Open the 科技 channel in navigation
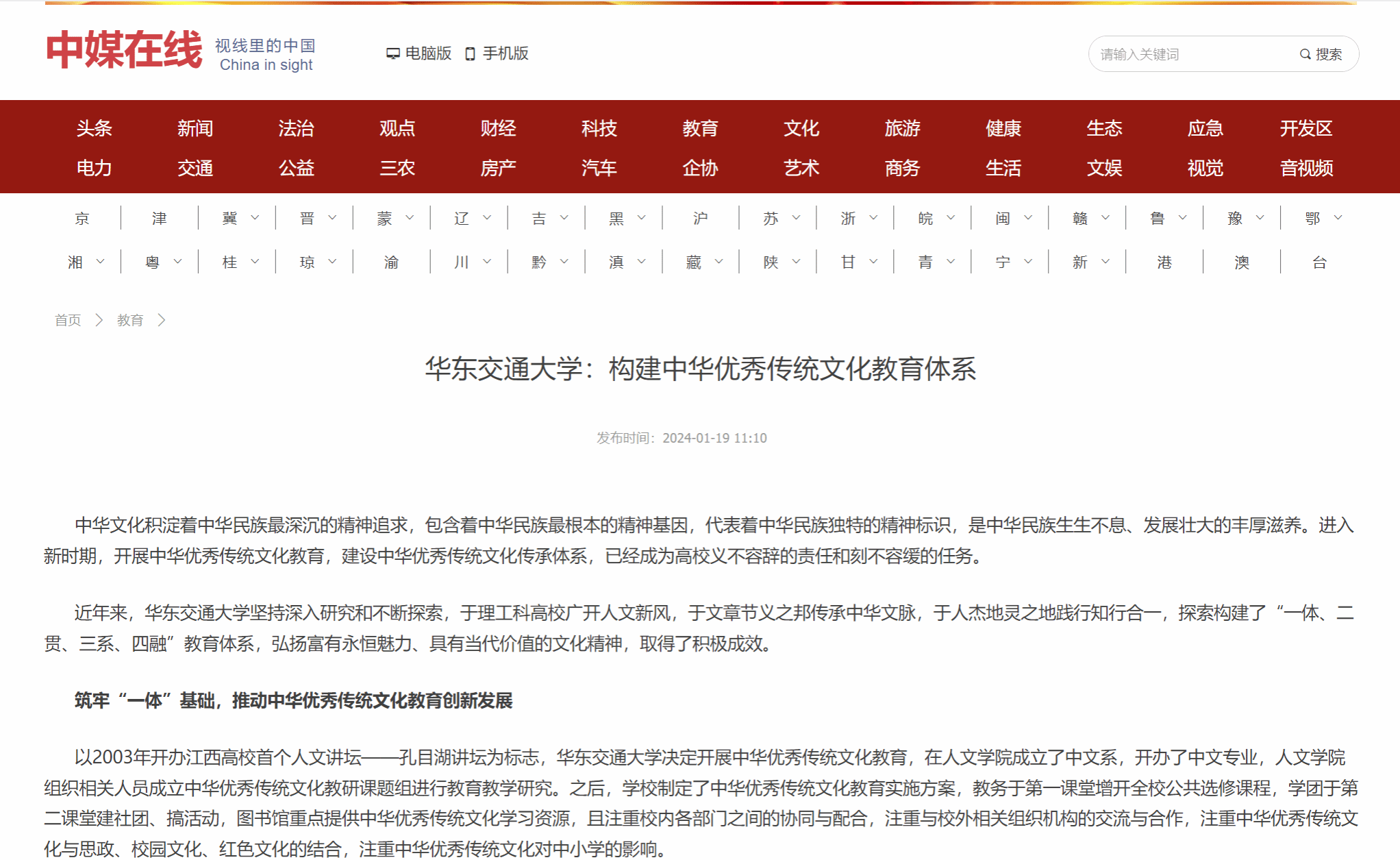1400x860 pixels. [x=599, y=128]
